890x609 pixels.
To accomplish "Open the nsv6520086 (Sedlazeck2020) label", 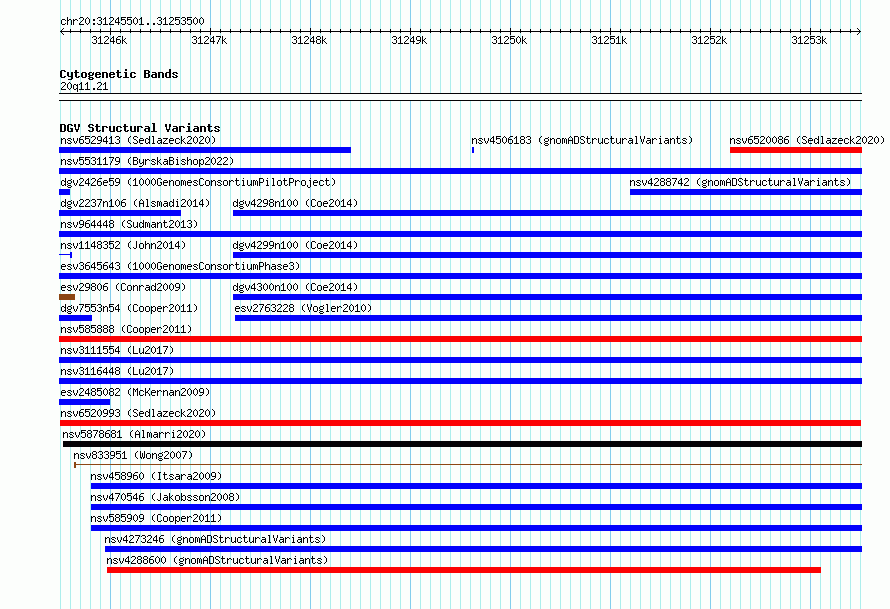I will coord(807,140).
